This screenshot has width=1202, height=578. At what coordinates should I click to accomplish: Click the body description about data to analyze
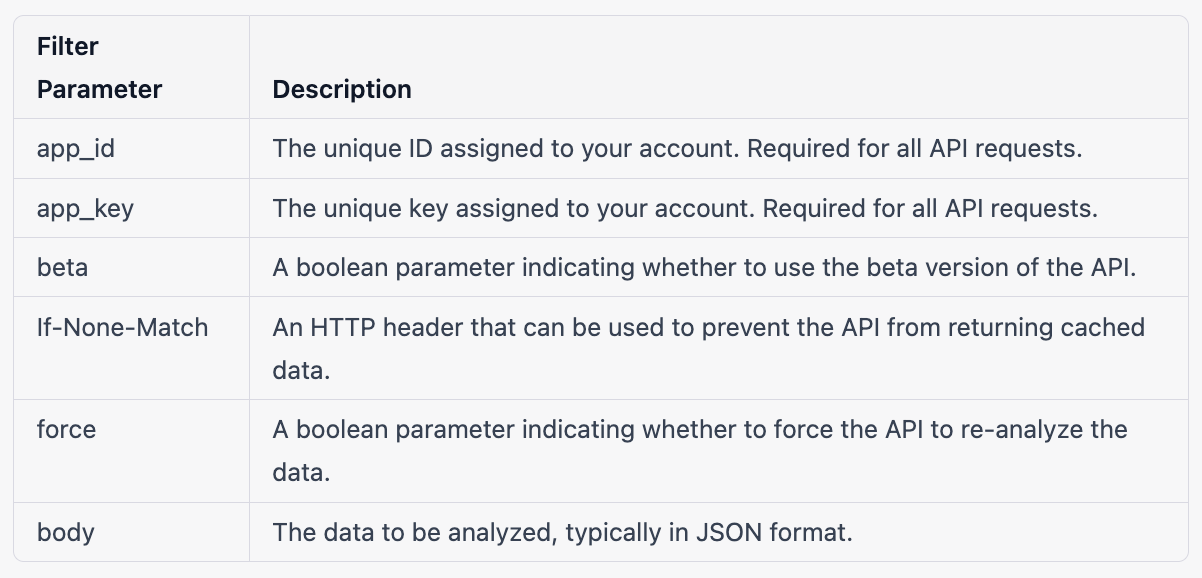(562, 531)
